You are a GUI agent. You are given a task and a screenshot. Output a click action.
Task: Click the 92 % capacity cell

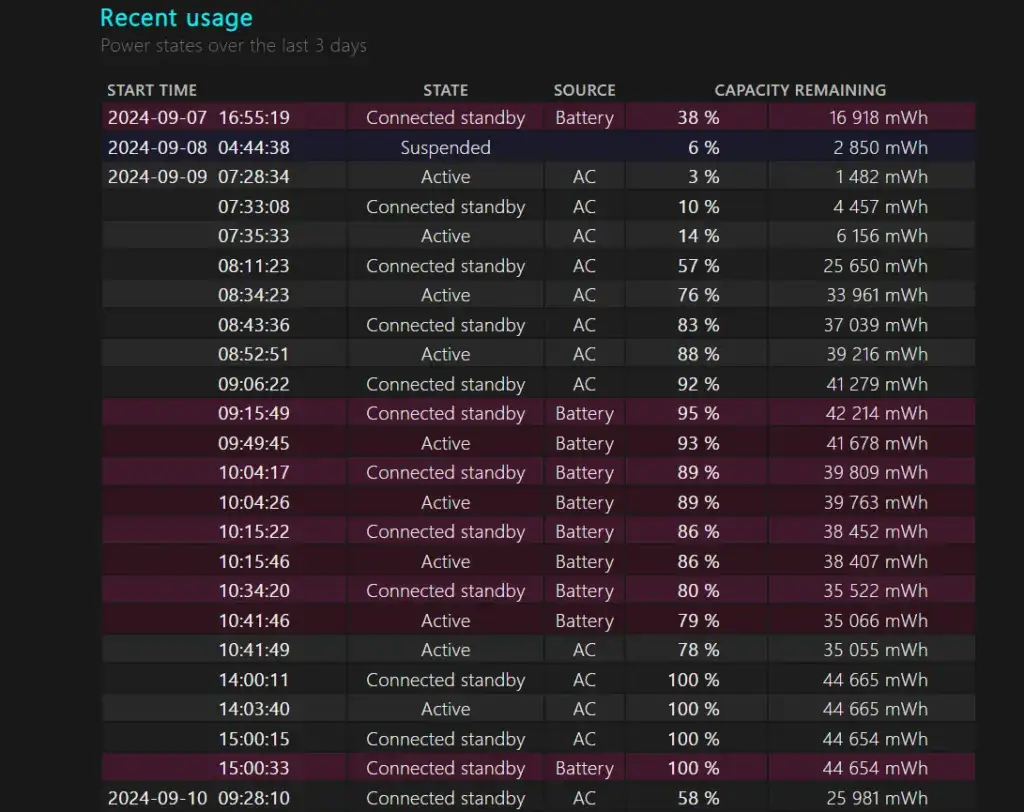click(x=698, y=384)
